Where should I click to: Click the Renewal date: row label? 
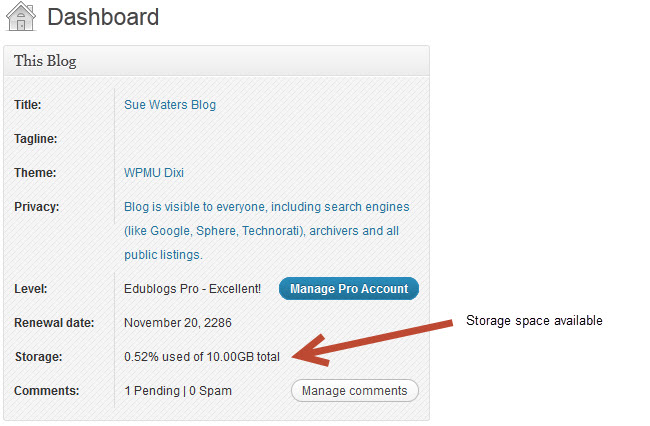coord(54,323)
